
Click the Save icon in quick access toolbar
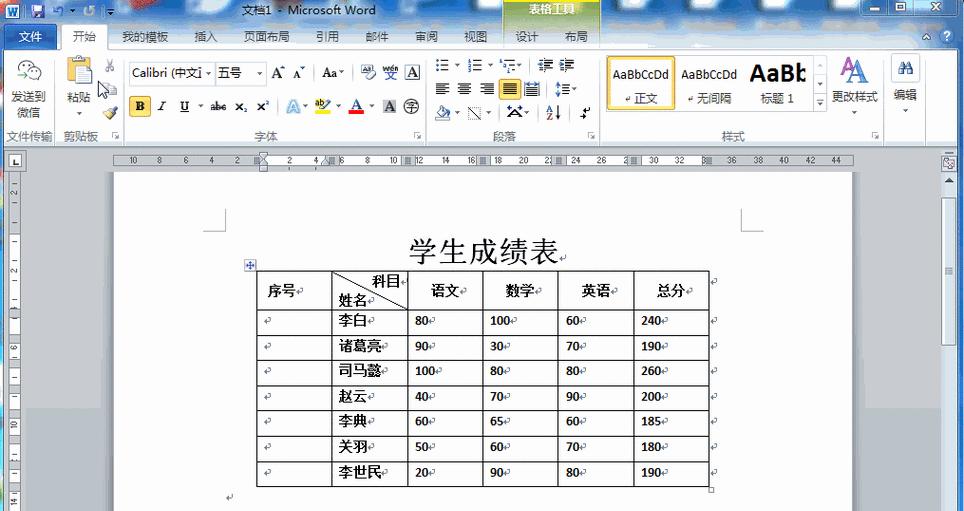(x=38, y=10)
